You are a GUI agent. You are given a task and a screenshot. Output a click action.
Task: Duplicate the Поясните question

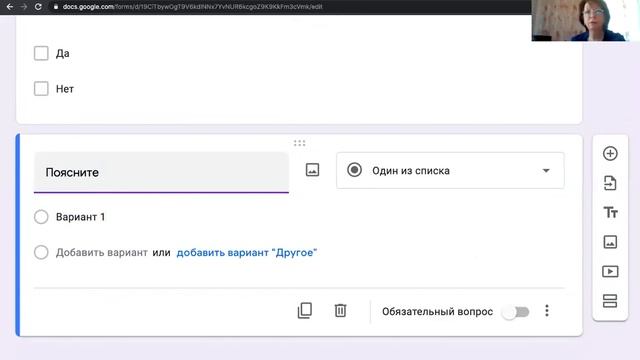[305, 311]
